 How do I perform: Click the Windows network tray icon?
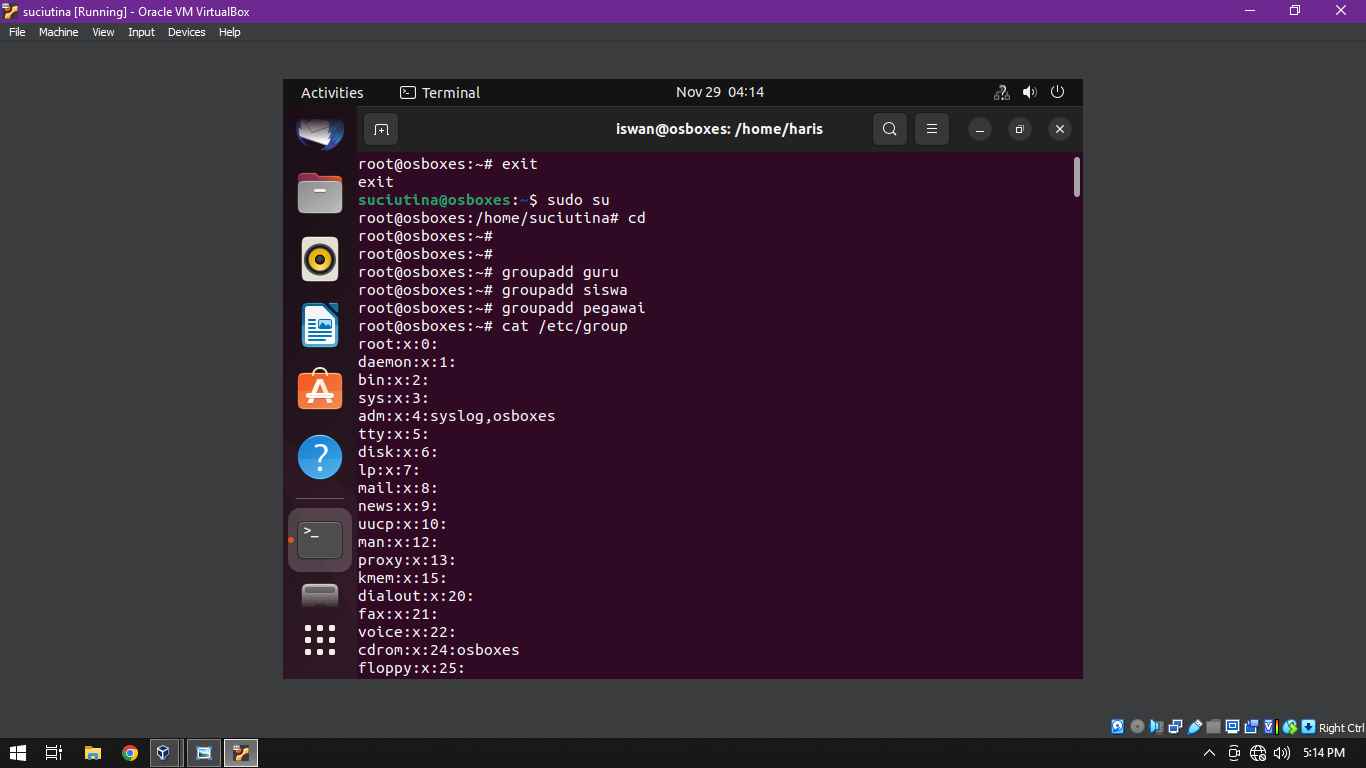(1258, 753)
